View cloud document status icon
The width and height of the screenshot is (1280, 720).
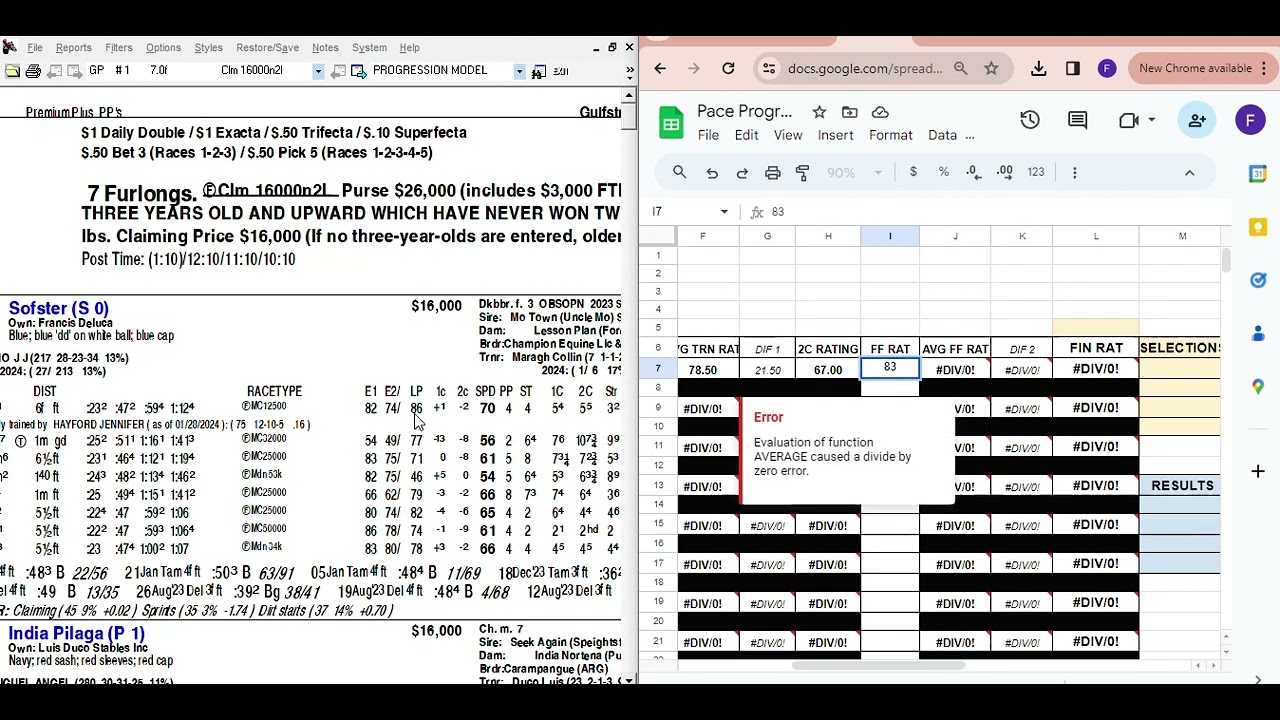coord(880,112)
